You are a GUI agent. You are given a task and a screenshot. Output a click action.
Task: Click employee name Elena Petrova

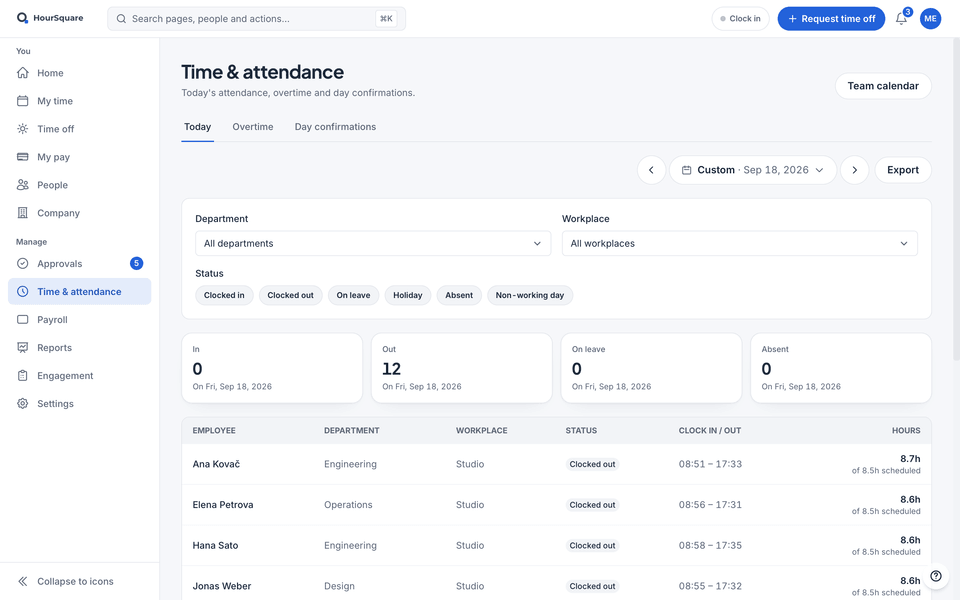223,505
